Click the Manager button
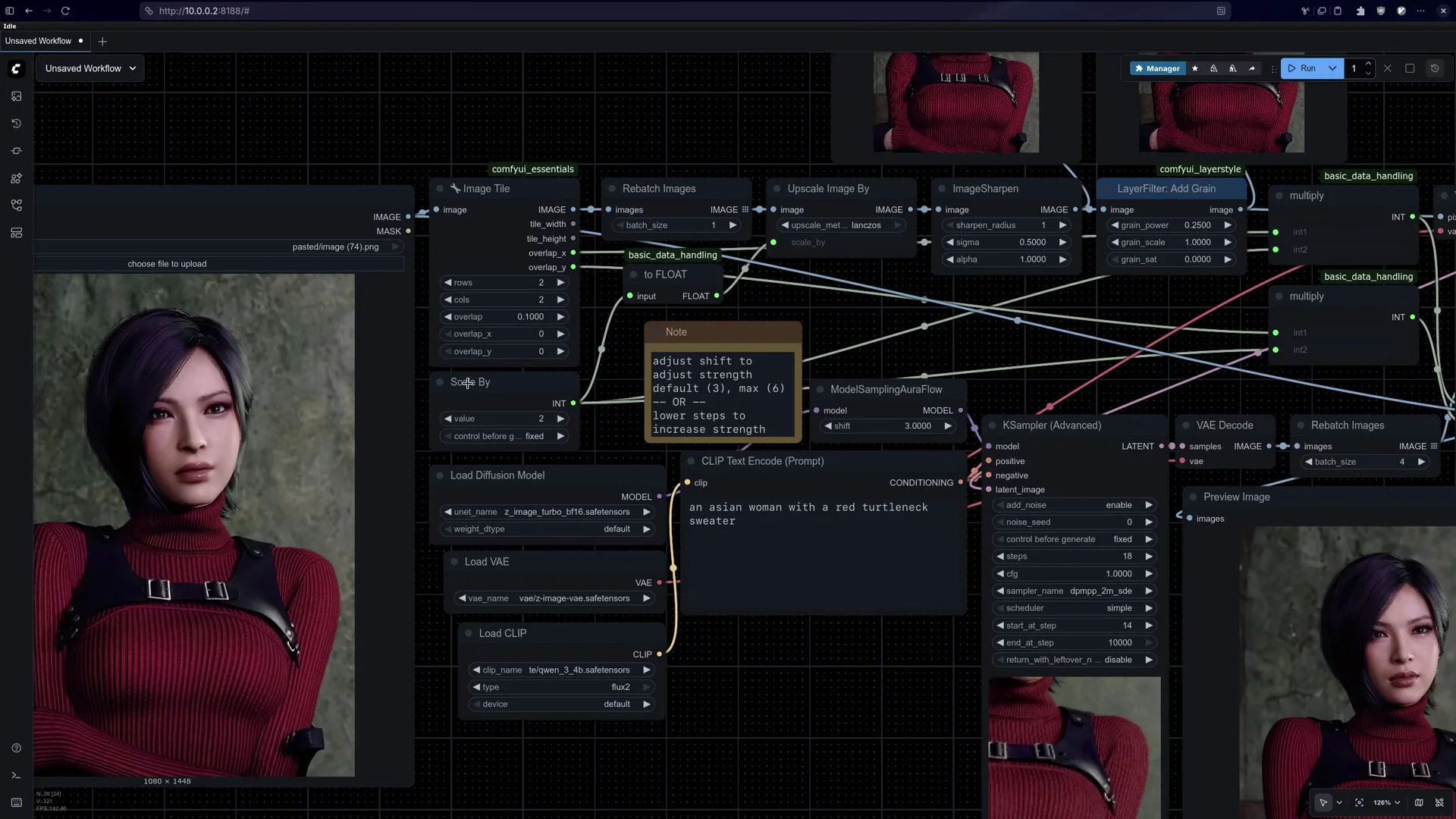This screenshot has width=1456, height=819. pyautogui.click(x=1156, y=68)
